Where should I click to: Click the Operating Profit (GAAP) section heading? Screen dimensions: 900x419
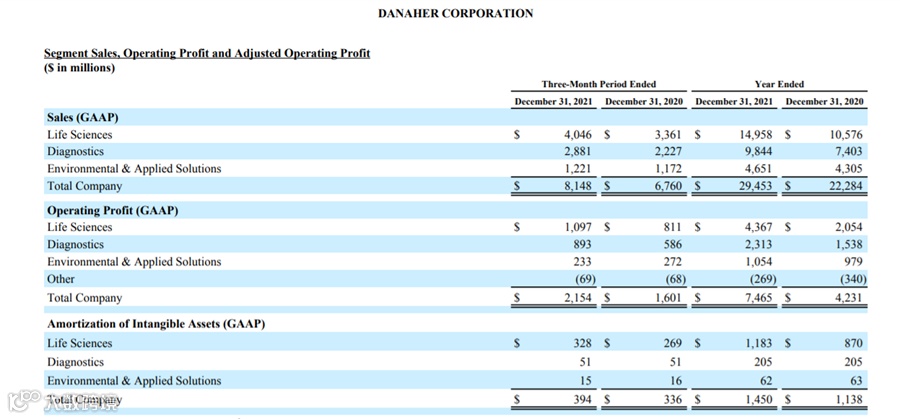pyautogui.click(x=112, y=211)
